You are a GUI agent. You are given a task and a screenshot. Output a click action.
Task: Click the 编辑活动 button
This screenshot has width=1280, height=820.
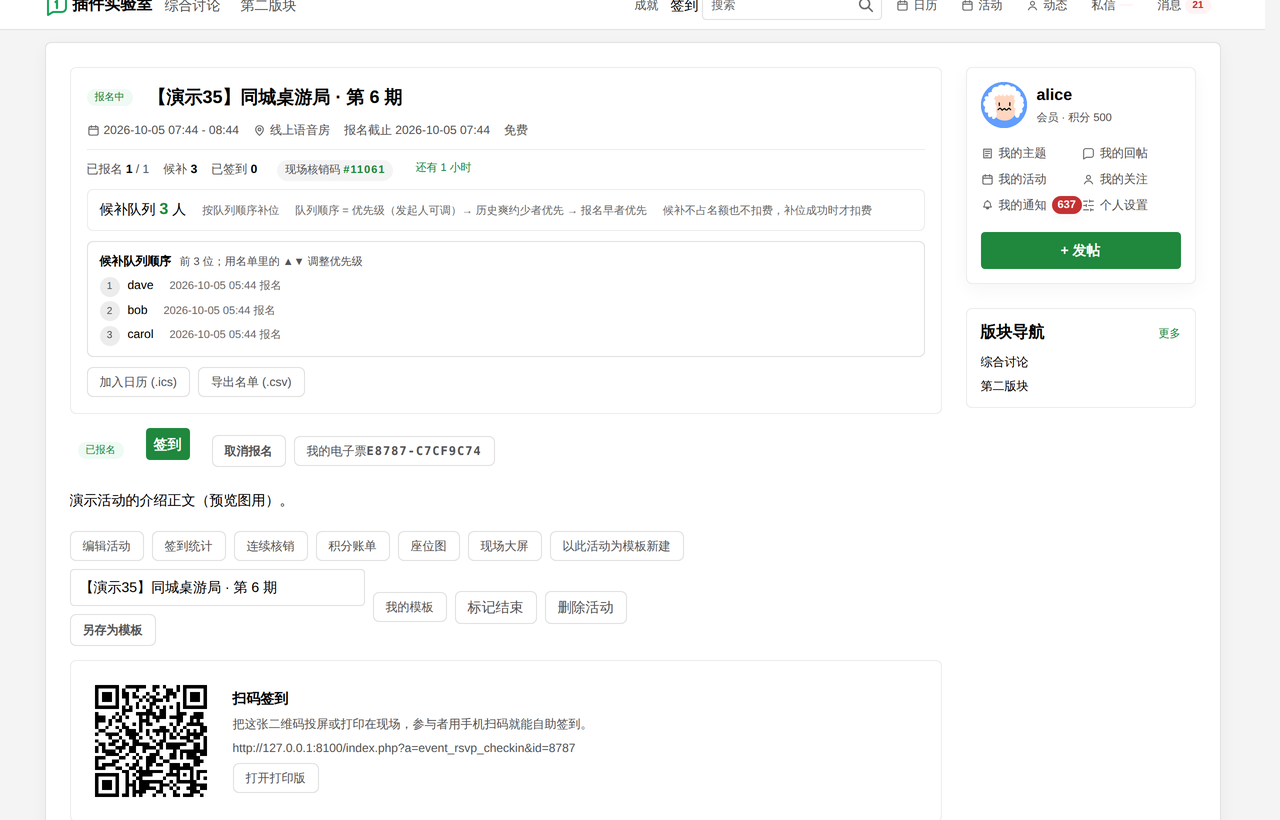point(107,546)
